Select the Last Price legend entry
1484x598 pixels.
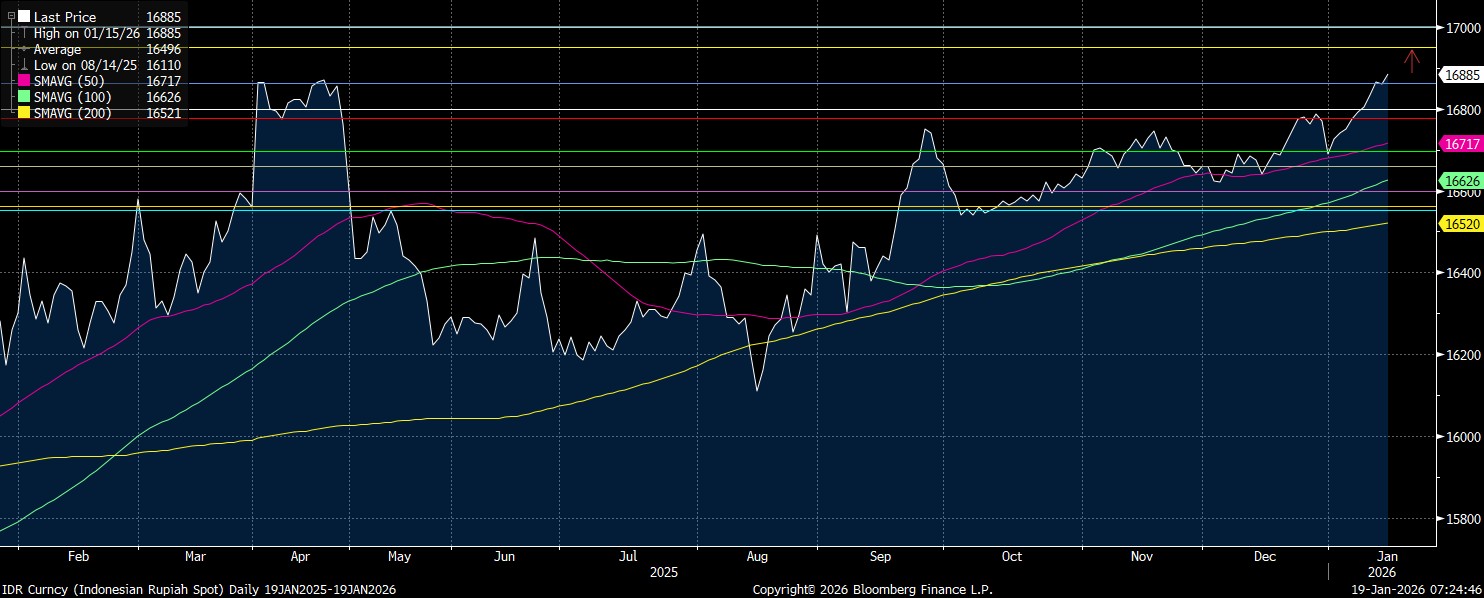65,17
